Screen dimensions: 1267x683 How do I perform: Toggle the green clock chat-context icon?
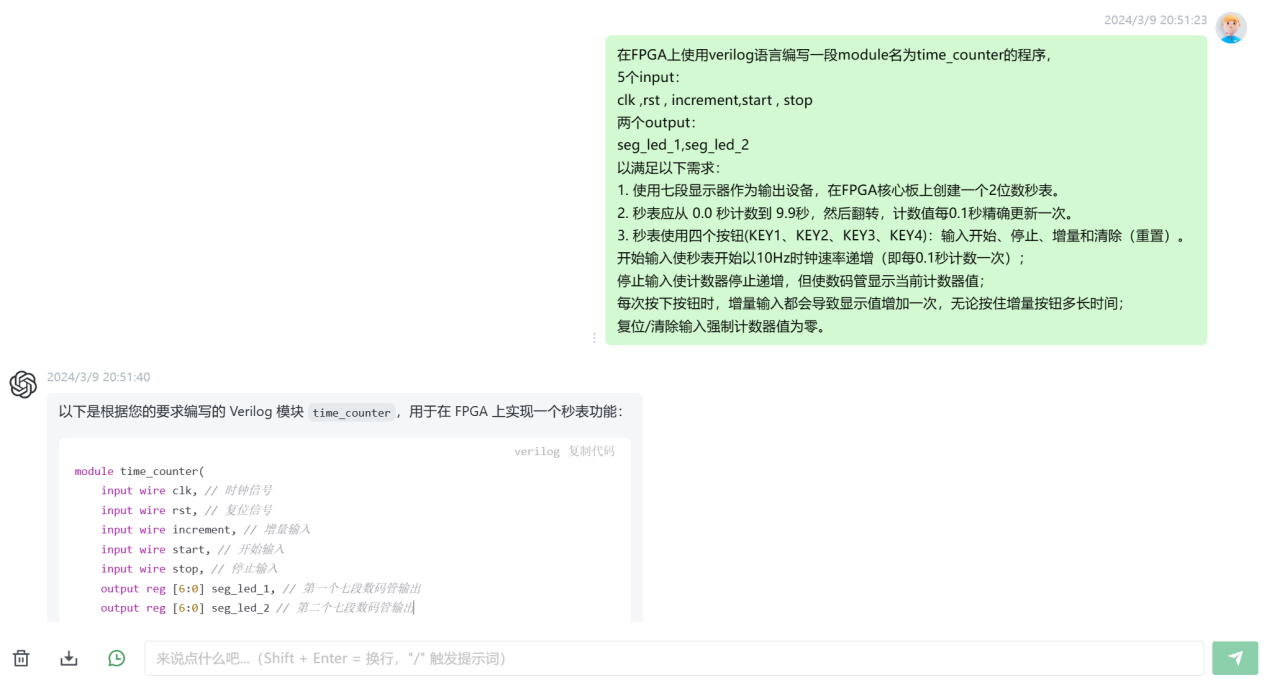[x=117, y=658]
